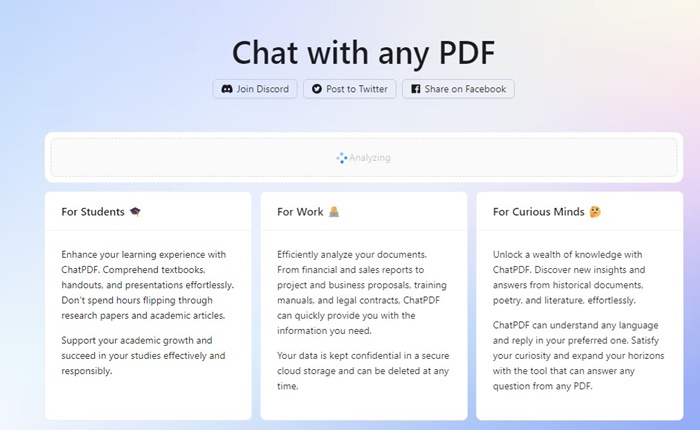Click paragraph 'Support your academic growth'
This screenshot has height=430, width=700.
click(143, 355)
